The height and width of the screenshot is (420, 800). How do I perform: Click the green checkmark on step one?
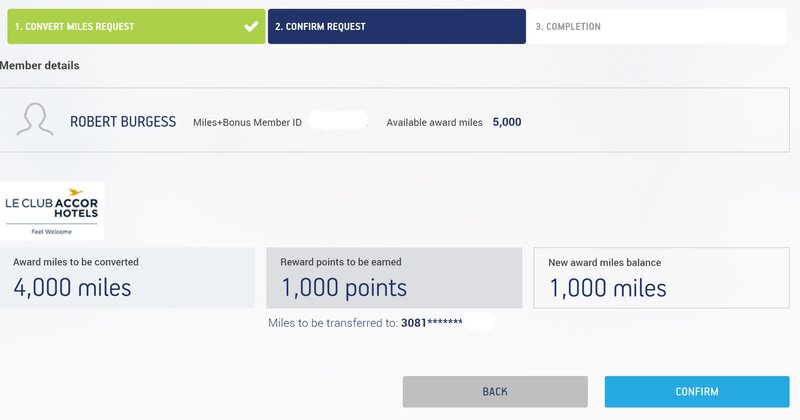(x=251, y=26)
